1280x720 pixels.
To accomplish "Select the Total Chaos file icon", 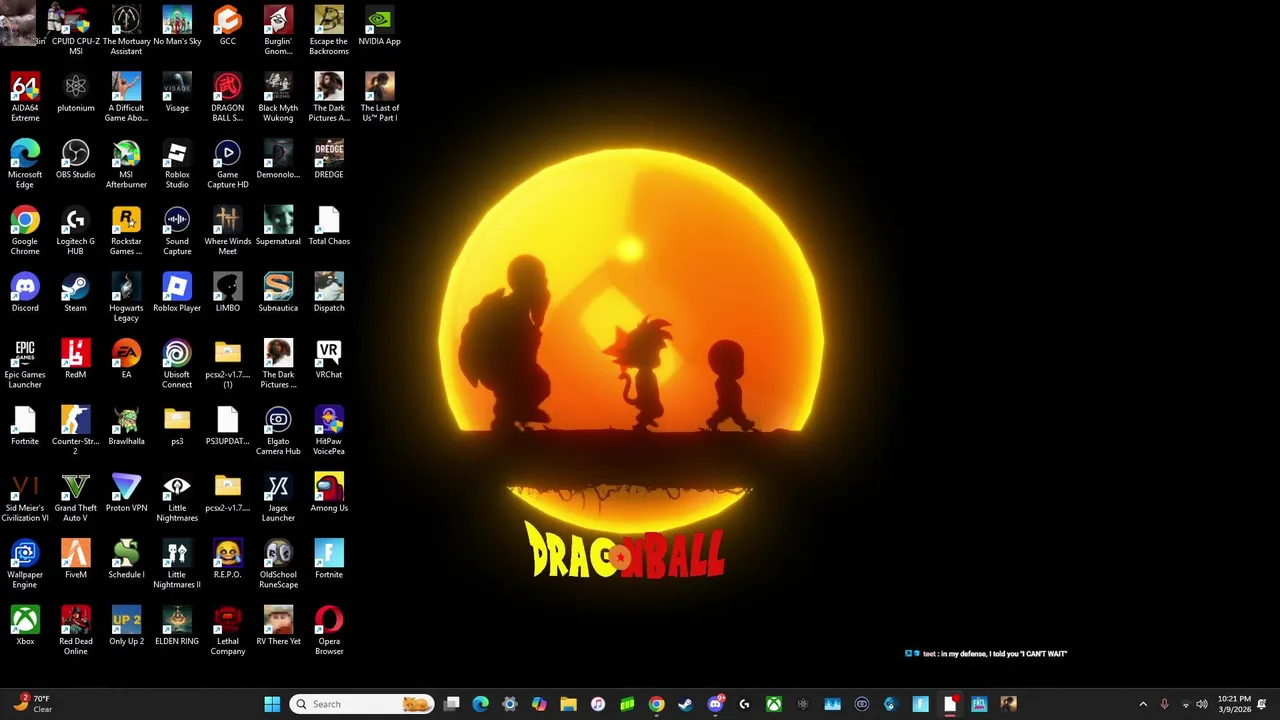I will click(x=329, y=226).
